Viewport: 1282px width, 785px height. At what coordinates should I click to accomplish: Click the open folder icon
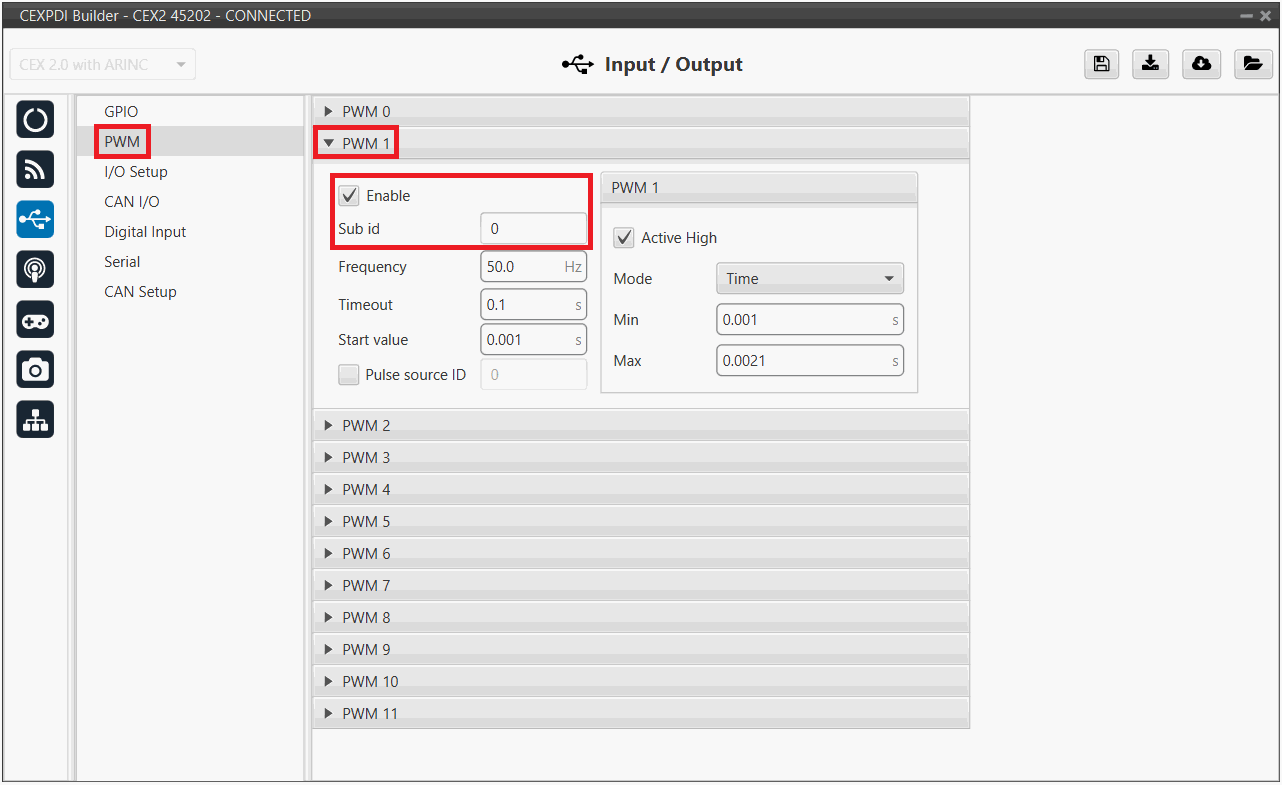pos(1252,64)
